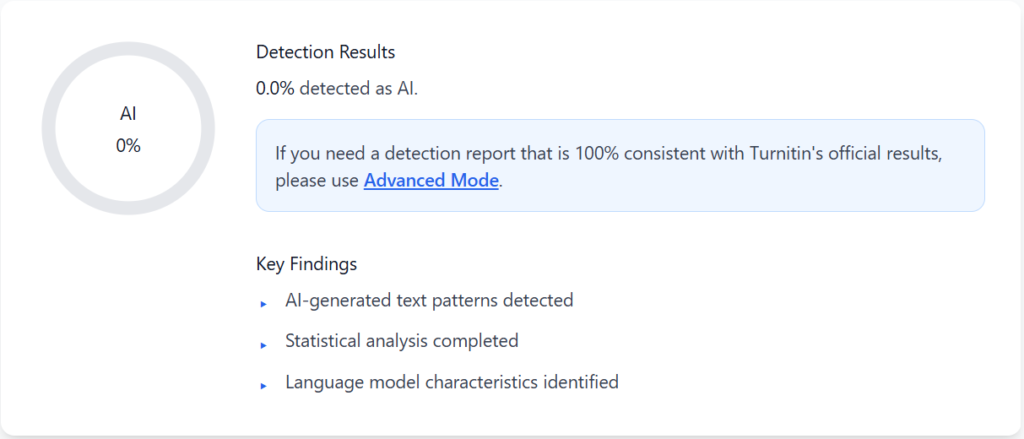The height and width of the screenshot is (439, 1024).
Task: Click the "AI" label inside the gauge
Action: click(x=128, y=115)
